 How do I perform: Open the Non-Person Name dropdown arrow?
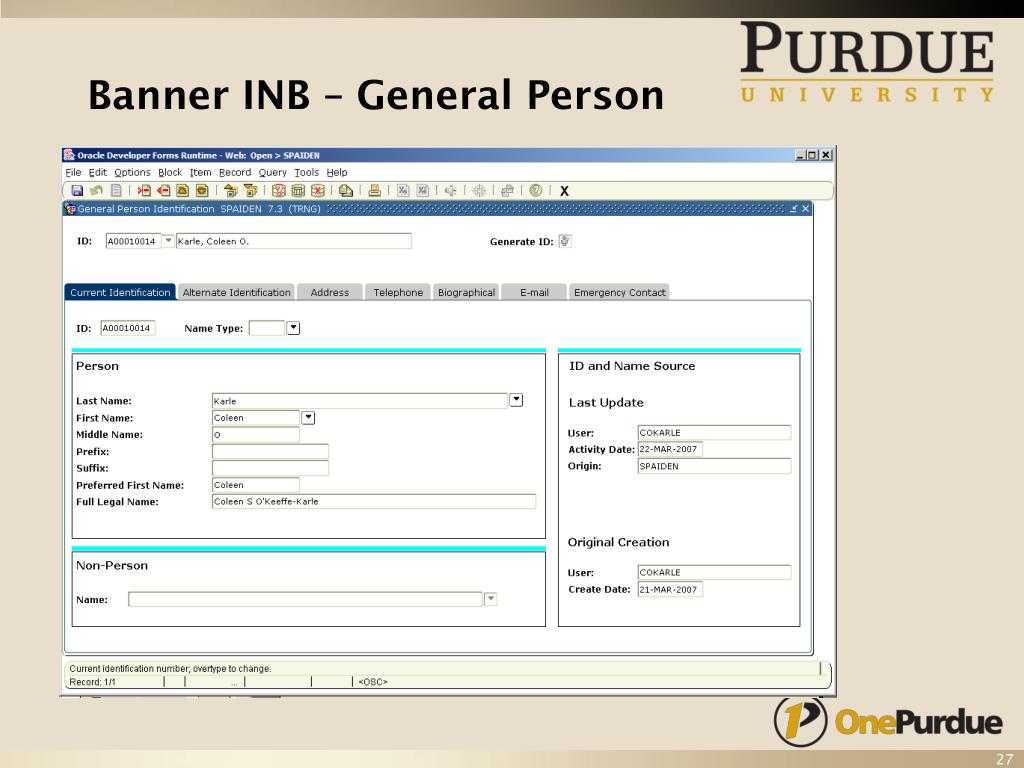click(x=490, y=599)
